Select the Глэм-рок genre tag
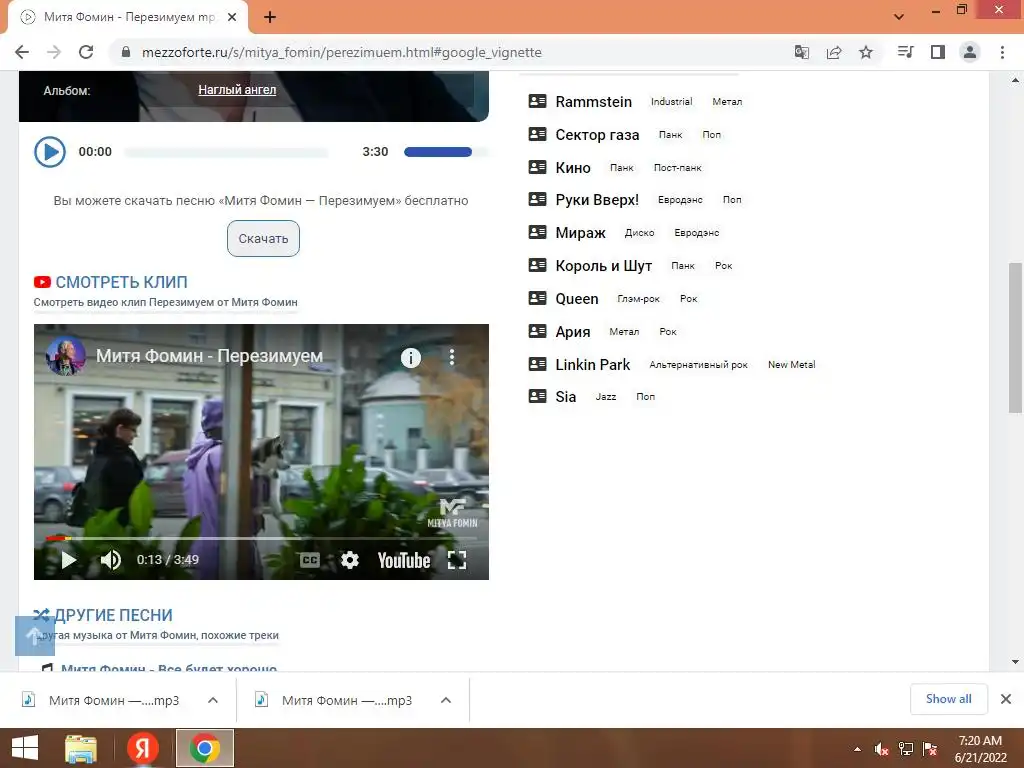 pyautogui.click(x=638, y=298)
